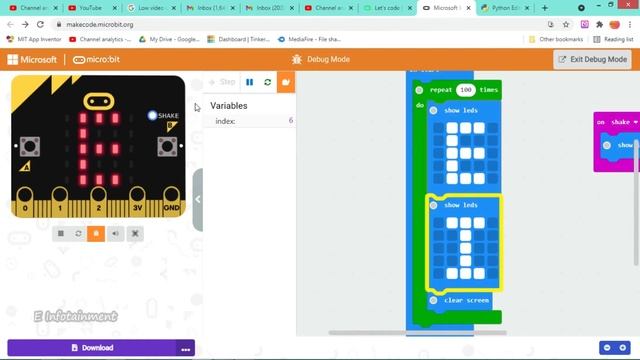
Task: Open the My Drive - Google bookmark
Action: click(169, 39)
